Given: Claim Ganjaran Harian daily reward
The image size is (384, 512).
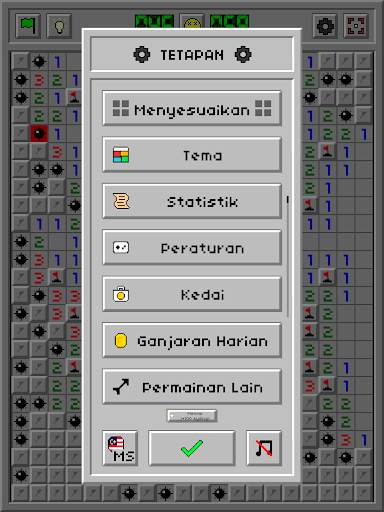Looking at the screenshot, I should (192, 341).
